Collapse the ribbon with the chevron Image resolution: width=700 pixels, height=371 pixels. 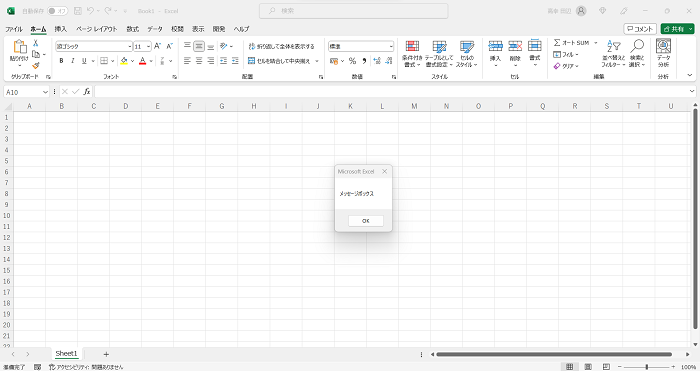[x=690, y=75]
